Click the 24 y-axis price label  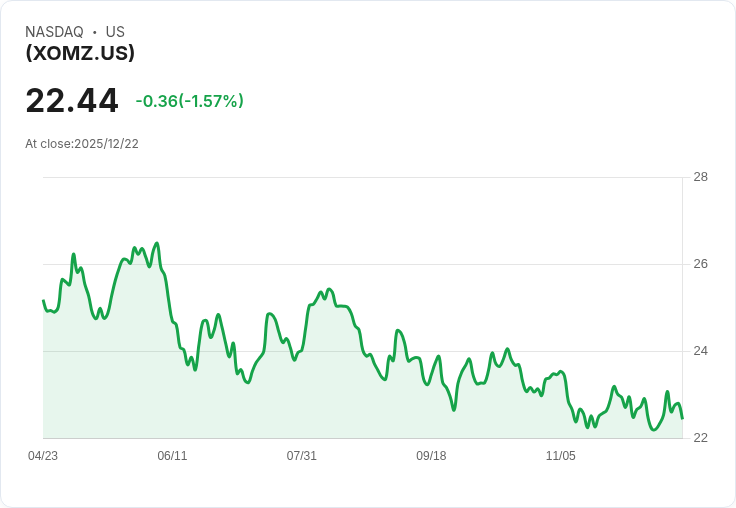(x=700, y=351)
